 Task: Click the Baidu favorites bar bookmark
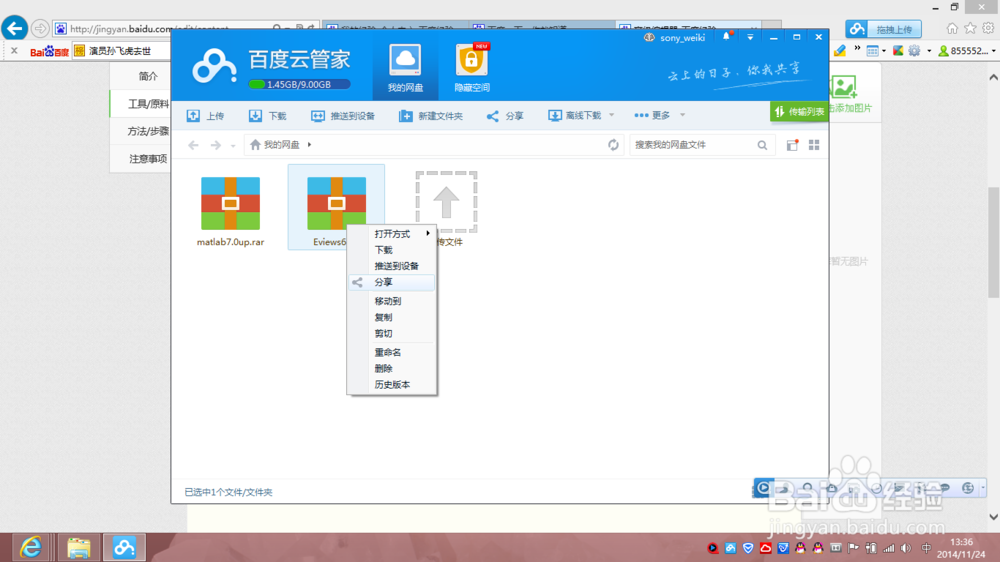[x=49, y=51]
